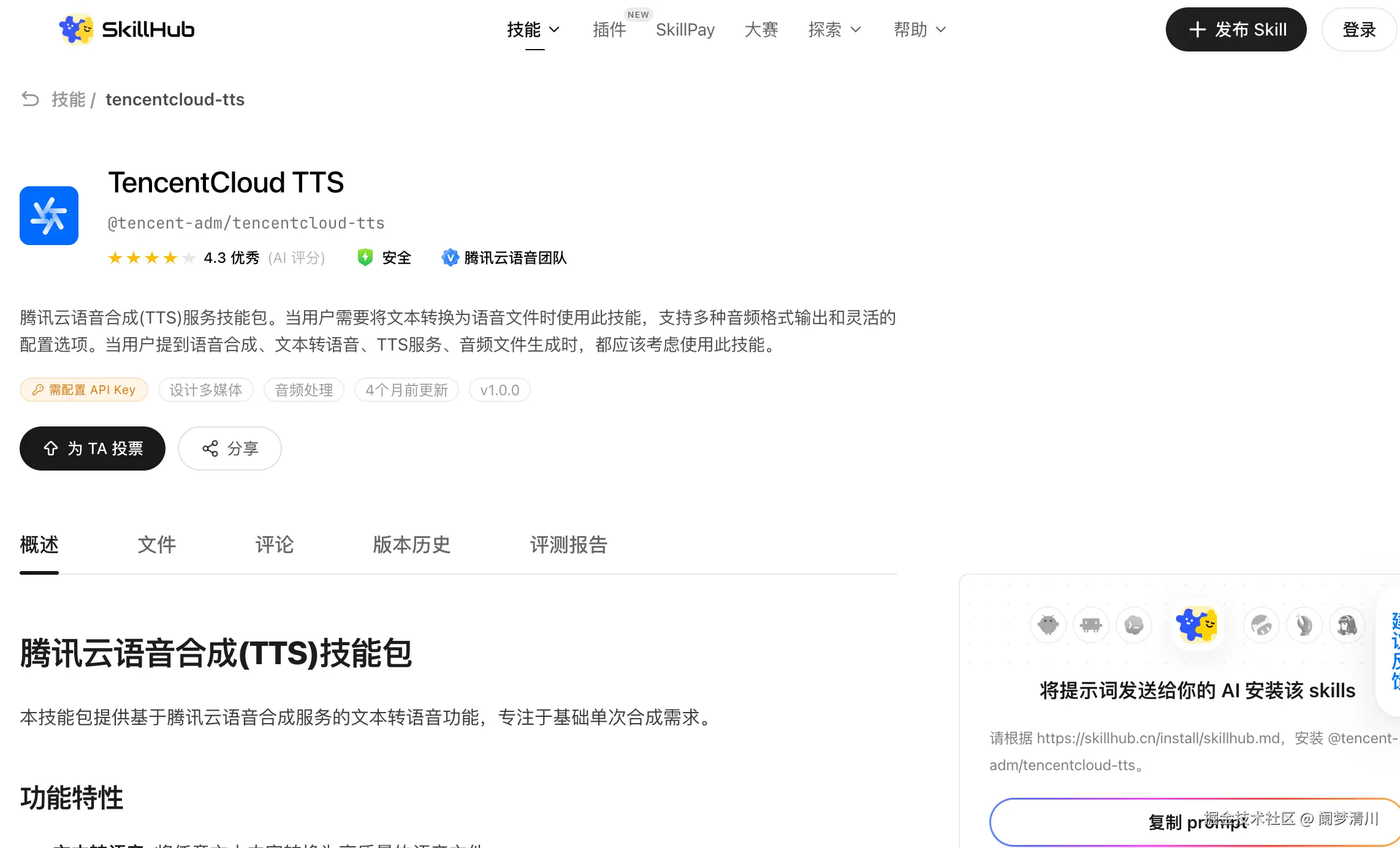Image resolution: width=1400 pixels, height=848 pixels.
Task: Click the five-star rating icons
Action: 151,258
